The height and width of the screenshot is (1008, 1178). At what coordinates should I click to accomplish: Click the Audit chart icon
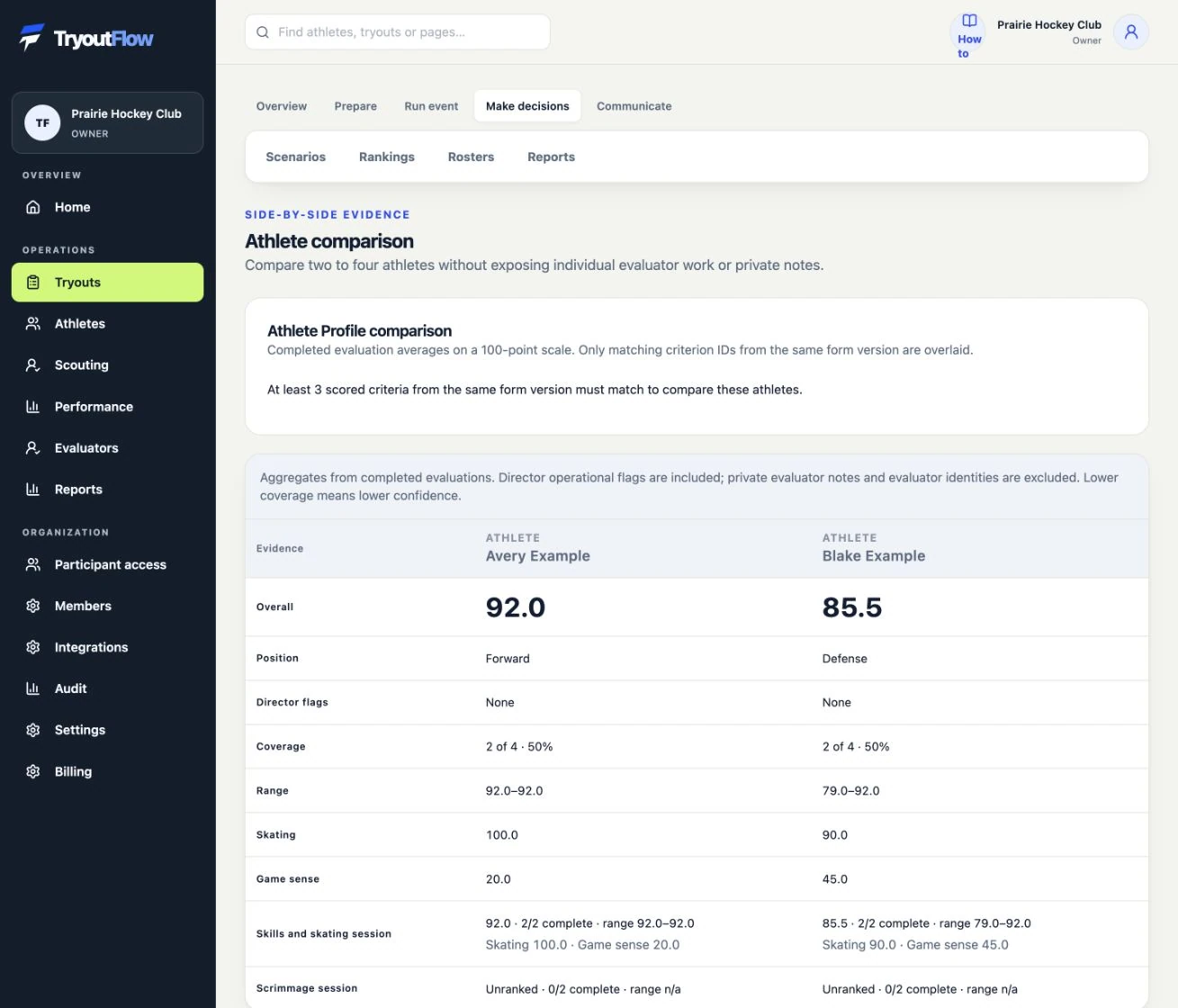coord(33,689)
